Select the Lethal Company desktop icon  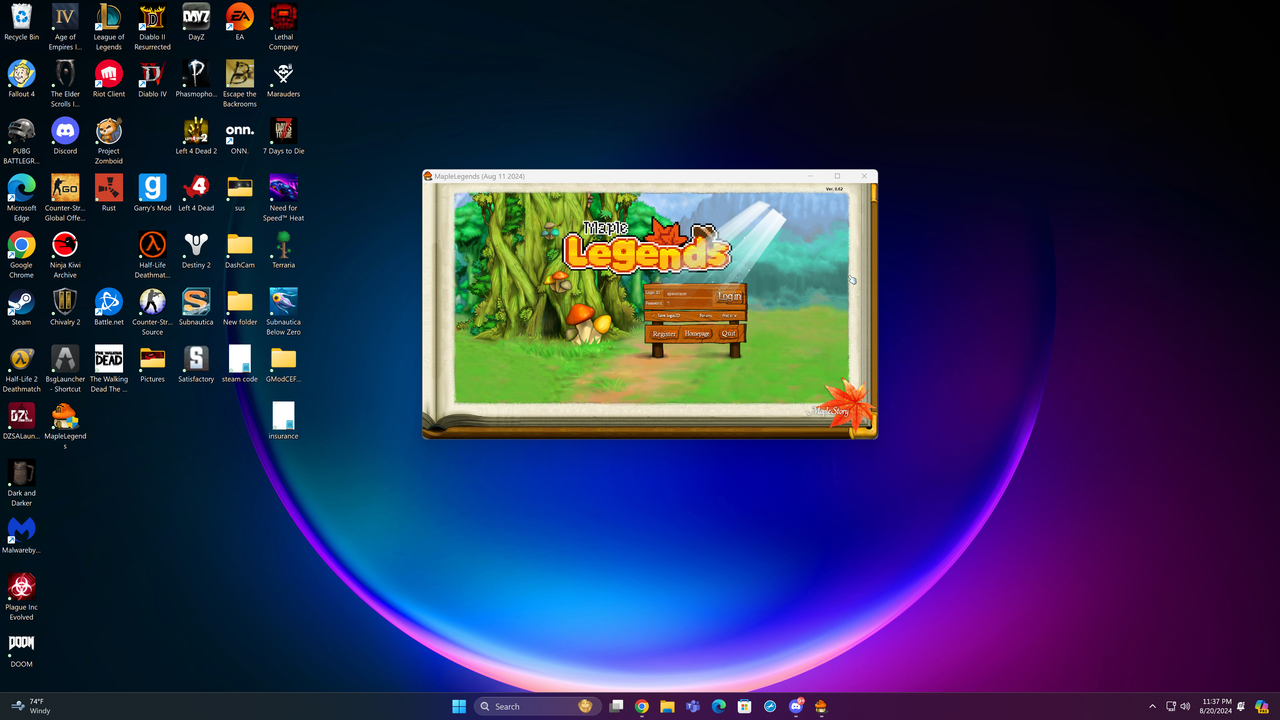[x=283, y=27]
